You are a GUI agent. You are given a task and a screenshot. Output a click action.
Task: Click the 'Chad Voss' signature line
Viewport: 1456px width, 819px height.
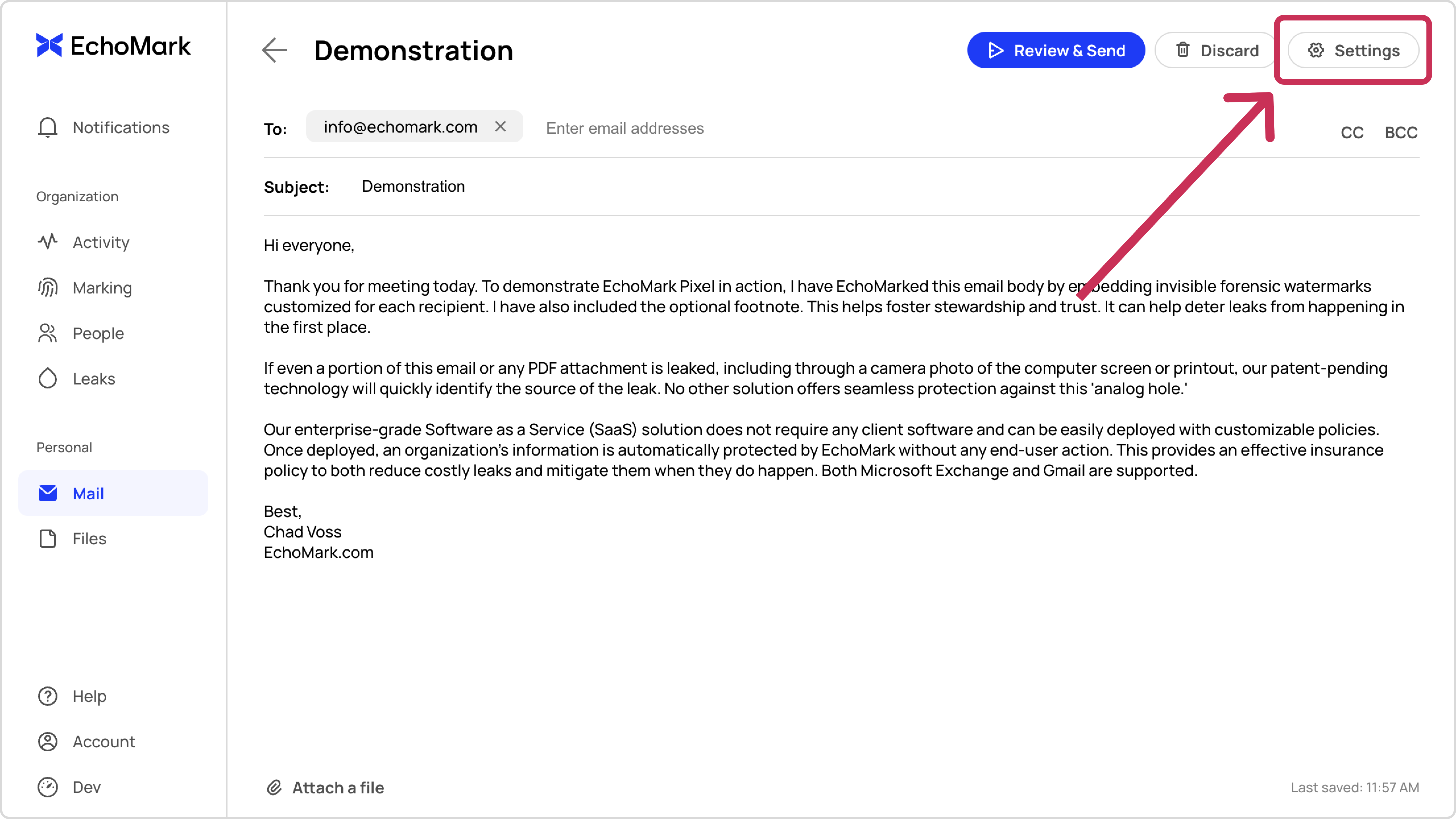pos(303,532)
